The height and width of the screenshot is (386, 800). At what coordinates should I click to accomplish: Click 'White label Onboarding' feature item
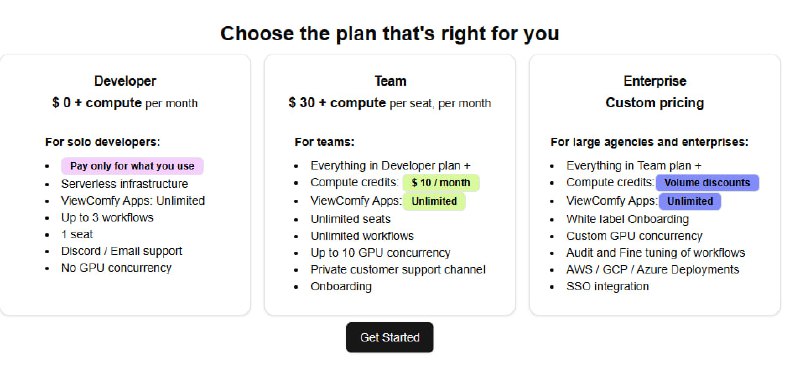[627, 219]
